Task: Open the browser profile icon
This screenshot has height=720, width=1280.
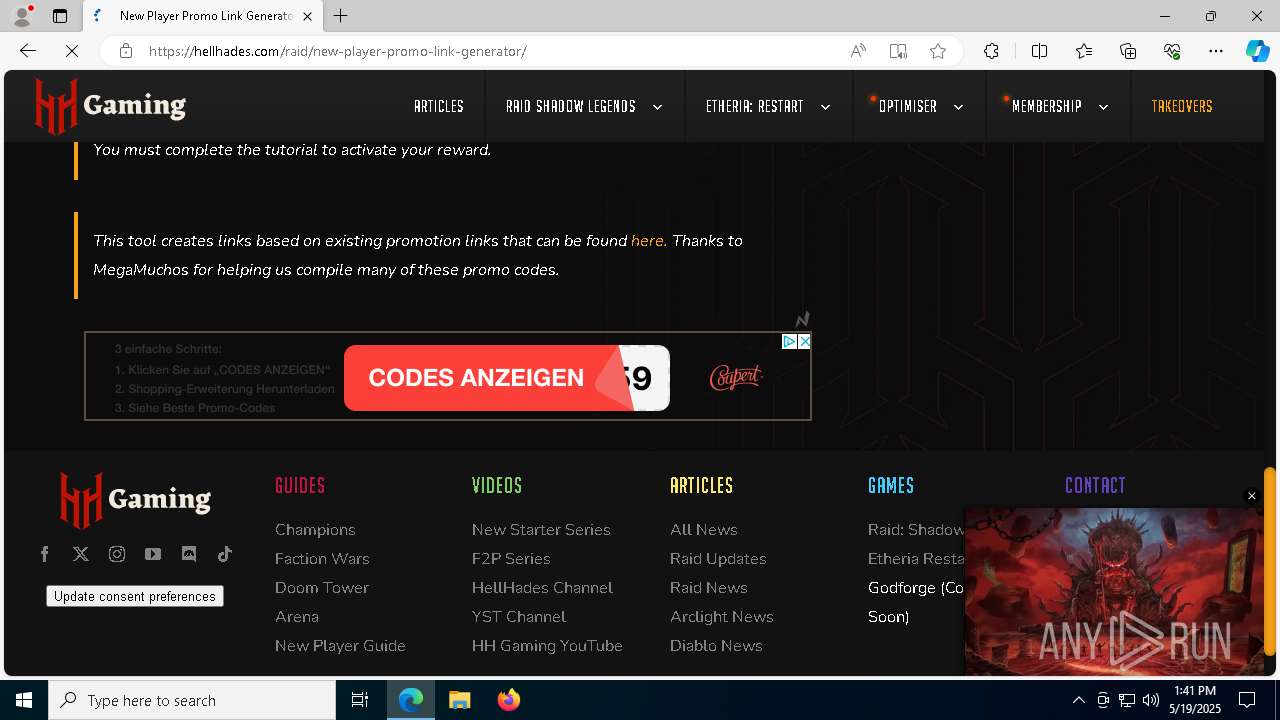Action: click(21, 16)
